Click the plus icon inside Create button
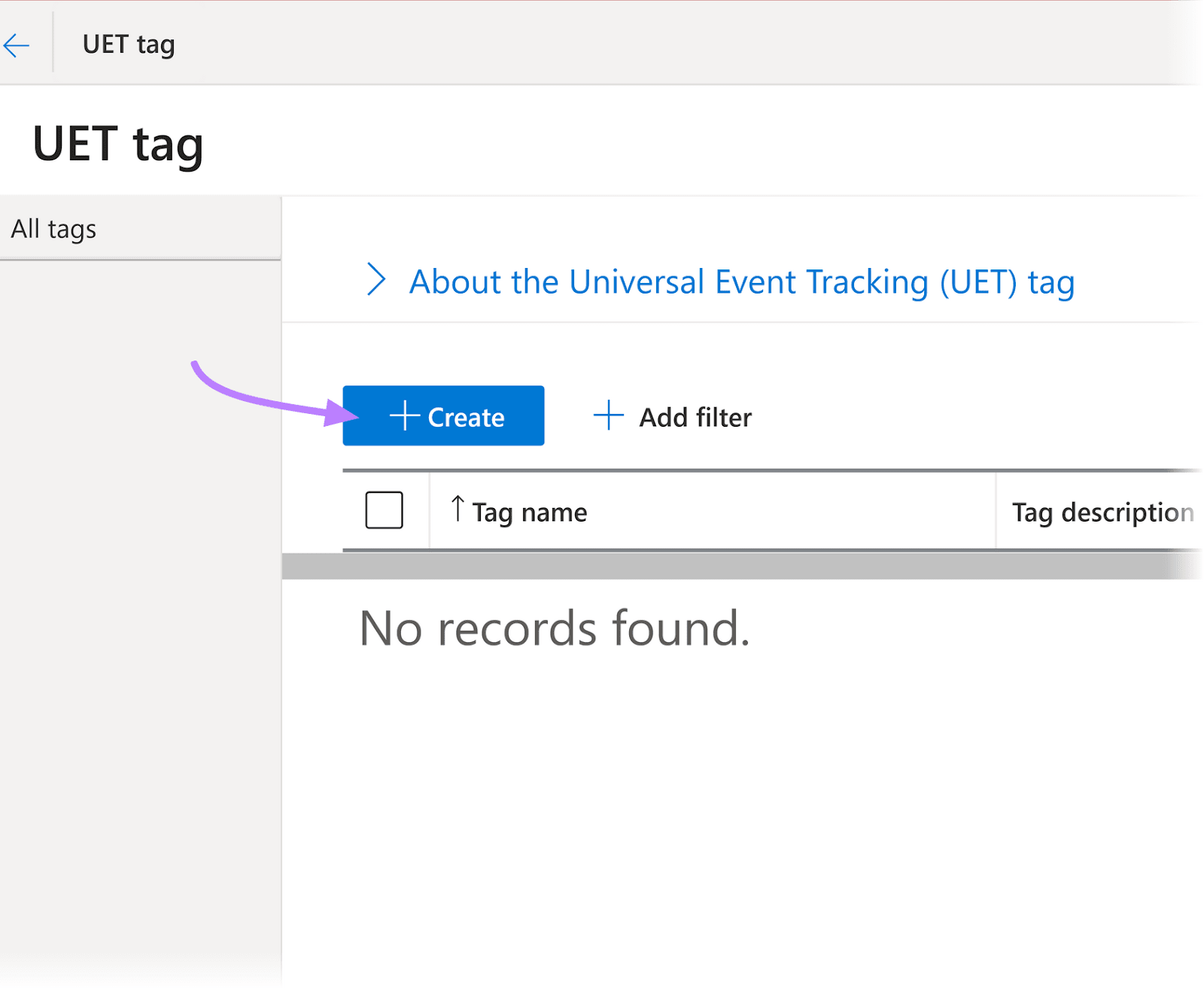The height and width of the screenshot is (989, 1204). click(x=404, y=416)
